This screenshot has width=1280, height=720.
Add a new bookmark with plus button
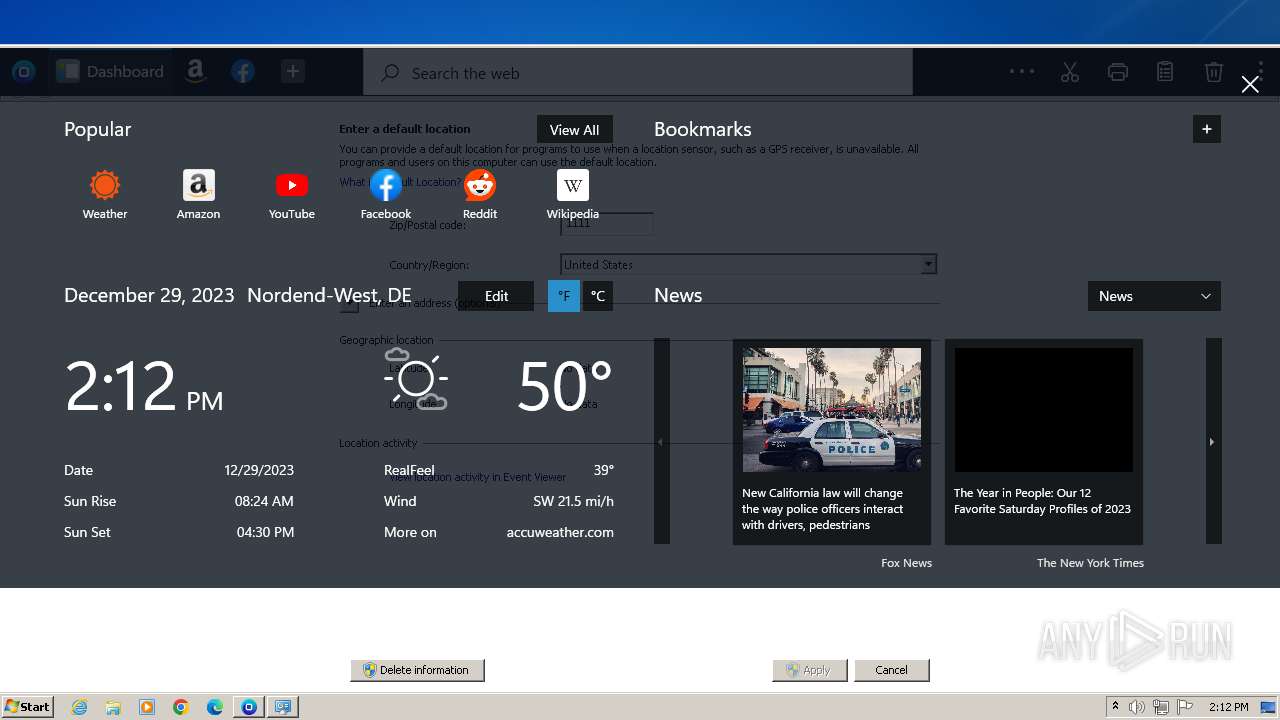tap(1207, 129)
